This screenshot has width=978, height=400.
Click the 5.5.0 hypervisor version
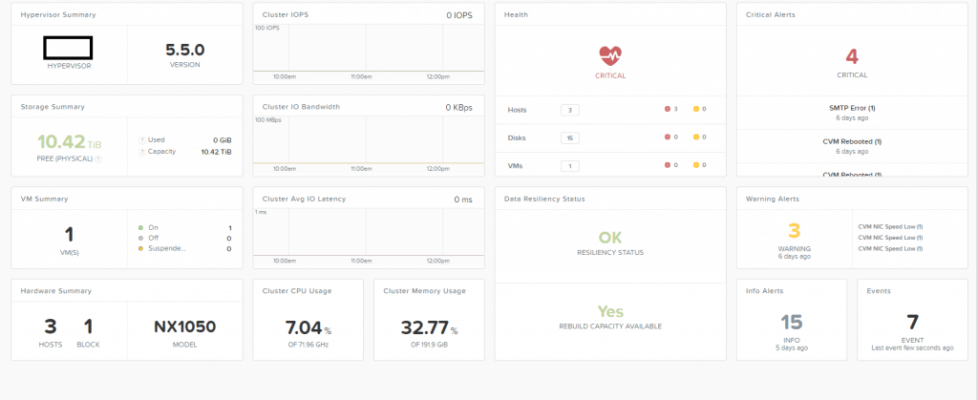(x=185, y=50)
